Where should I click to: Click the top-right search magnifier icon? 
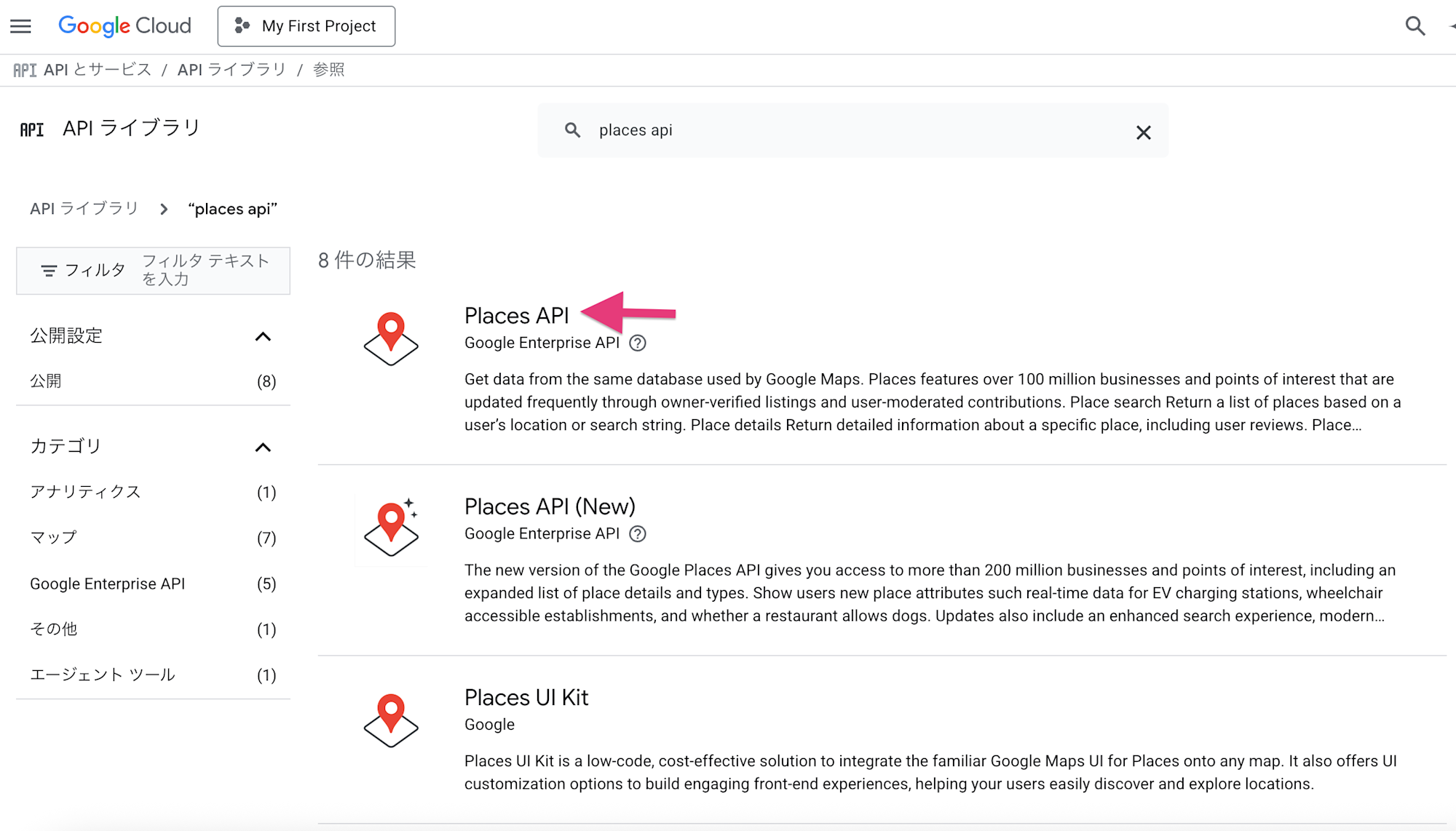pos(1415,26)
